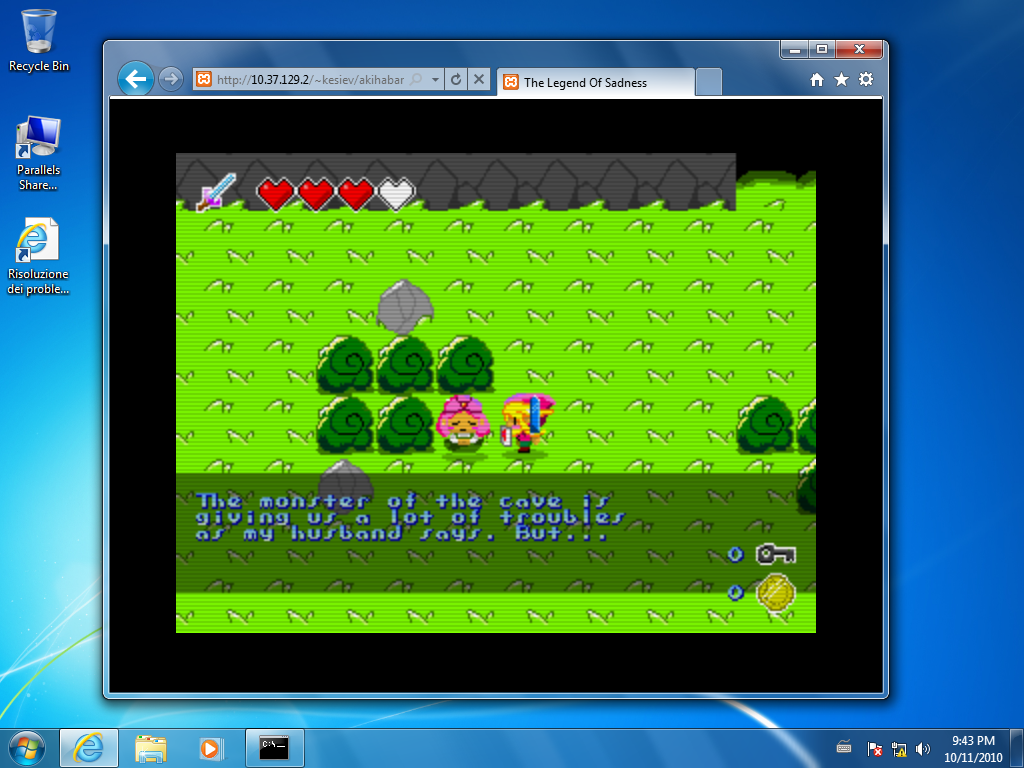This screenshot has height=768, width=1024.
Task: Click the hero character holding blue sword
Action: 526,423
